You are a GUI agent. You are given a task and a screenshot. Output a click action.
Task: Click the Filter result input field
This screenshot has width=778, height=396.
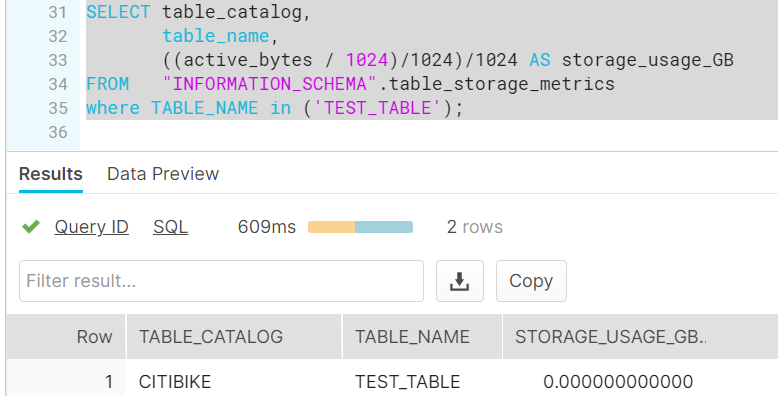click(x=221, y=281)
